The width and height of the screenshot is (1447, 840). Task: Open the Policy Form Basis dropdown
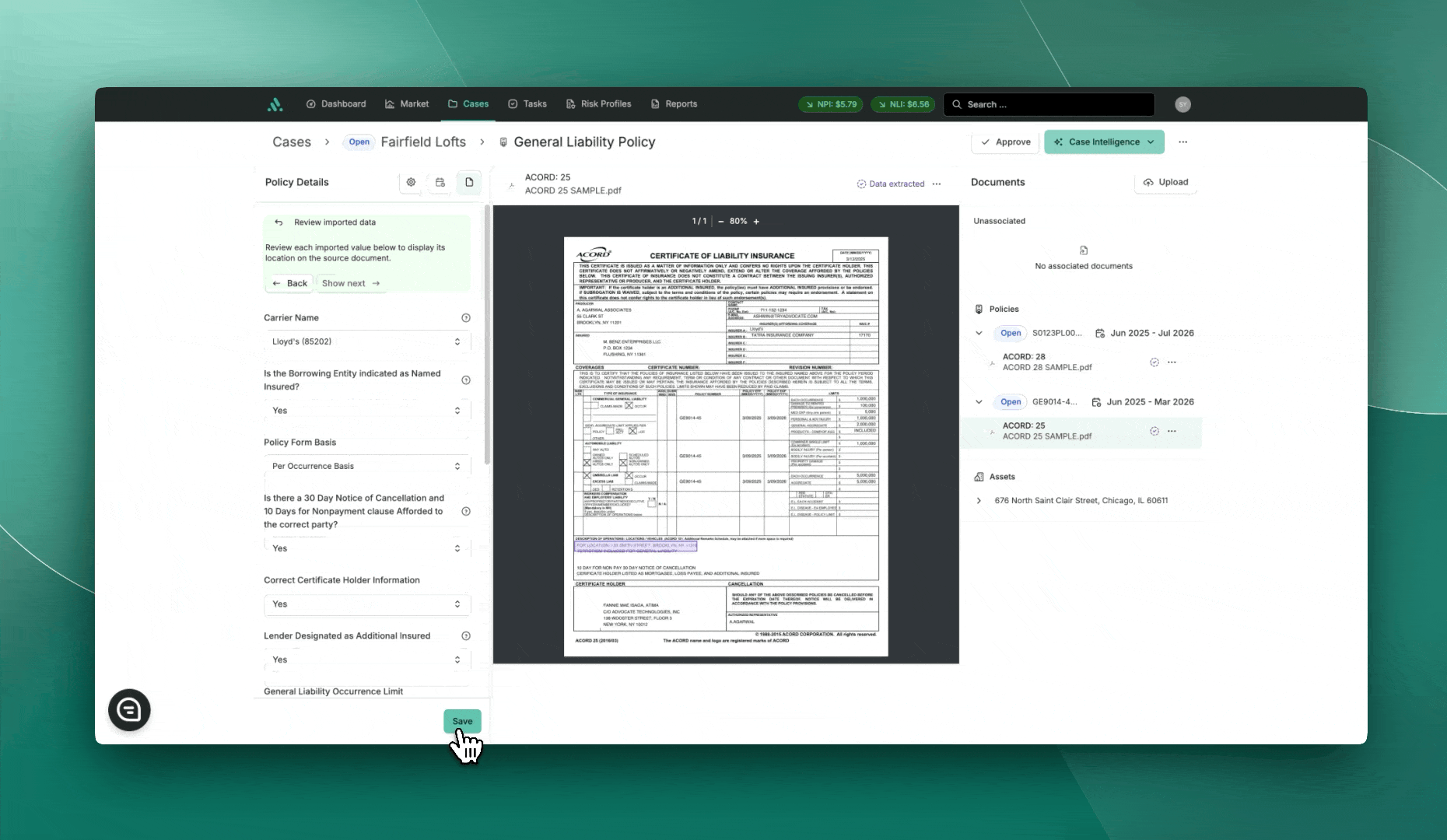click(x=366, y=466)
